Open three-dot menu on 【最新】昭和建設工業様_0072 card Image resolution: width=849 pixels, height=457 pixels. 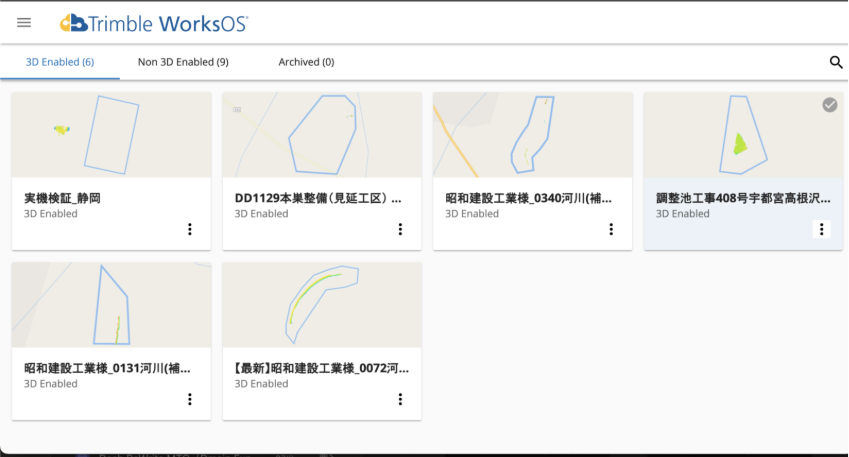[x=400, y=399]
